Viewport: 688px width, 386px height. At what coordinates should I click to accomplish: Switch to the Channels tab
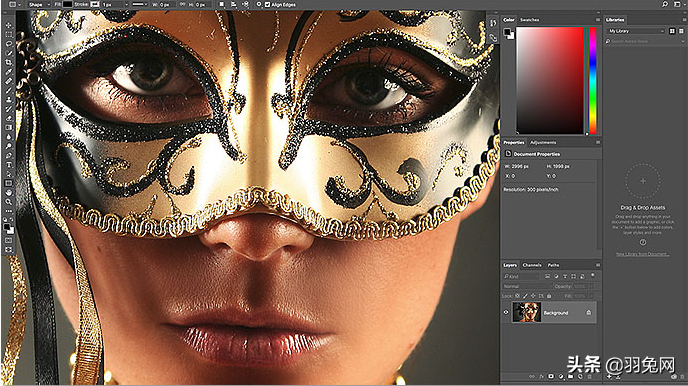[532, 265]
